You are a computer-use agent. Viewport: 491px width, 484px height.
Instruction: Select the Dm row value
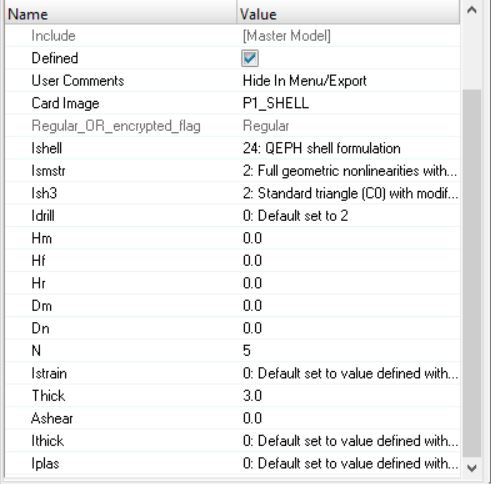tap(349, 306)
